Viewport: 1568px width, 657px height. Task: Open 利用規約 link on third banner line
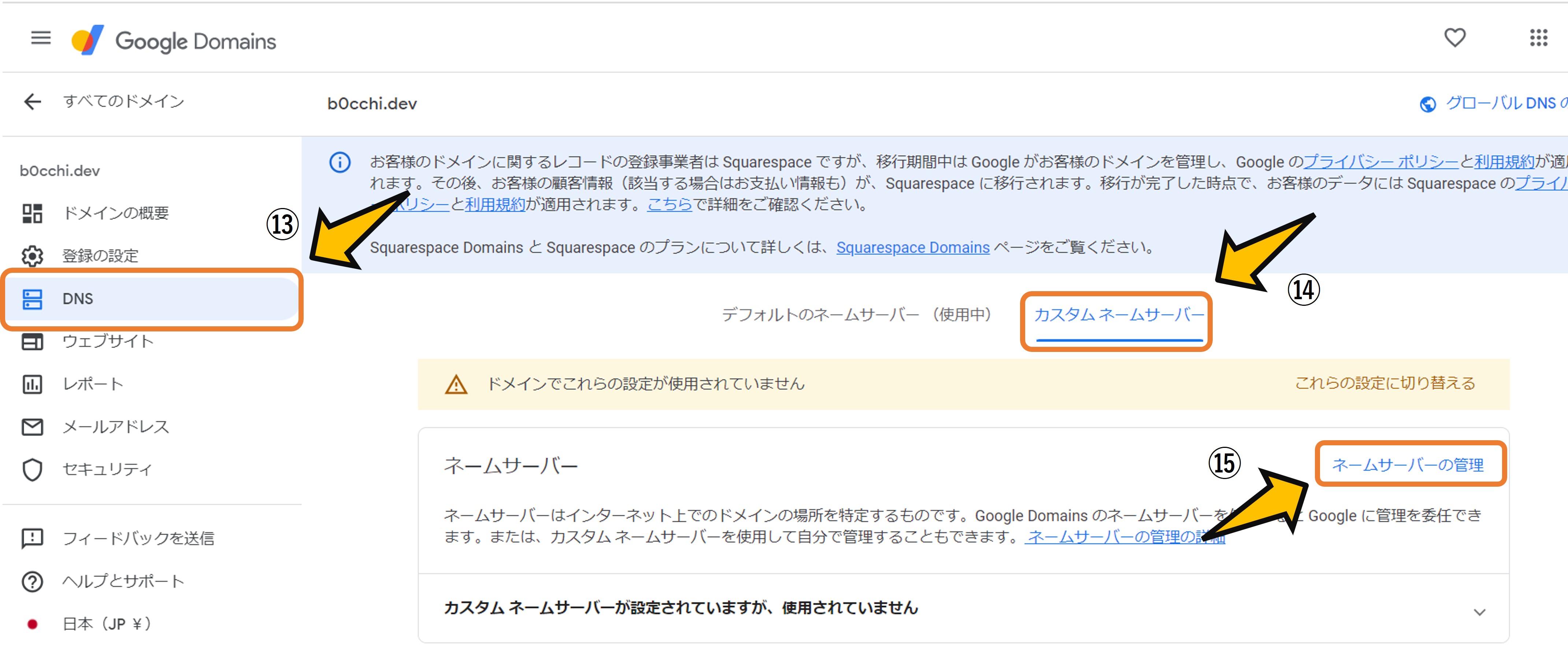pyautogui.click(x=495, y=204)
